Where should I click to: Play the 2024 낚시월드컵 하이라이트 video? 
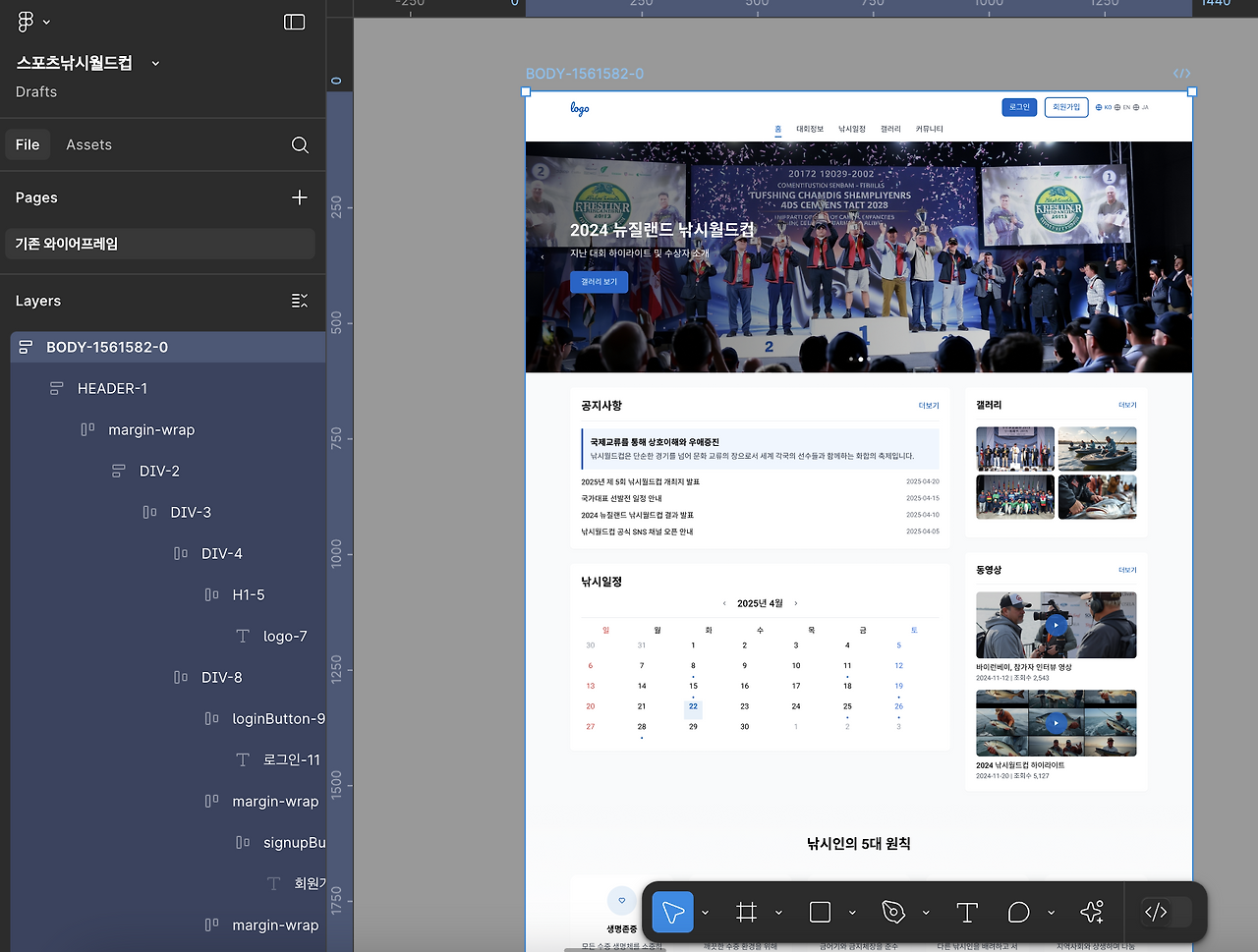tap(1056, 723)
